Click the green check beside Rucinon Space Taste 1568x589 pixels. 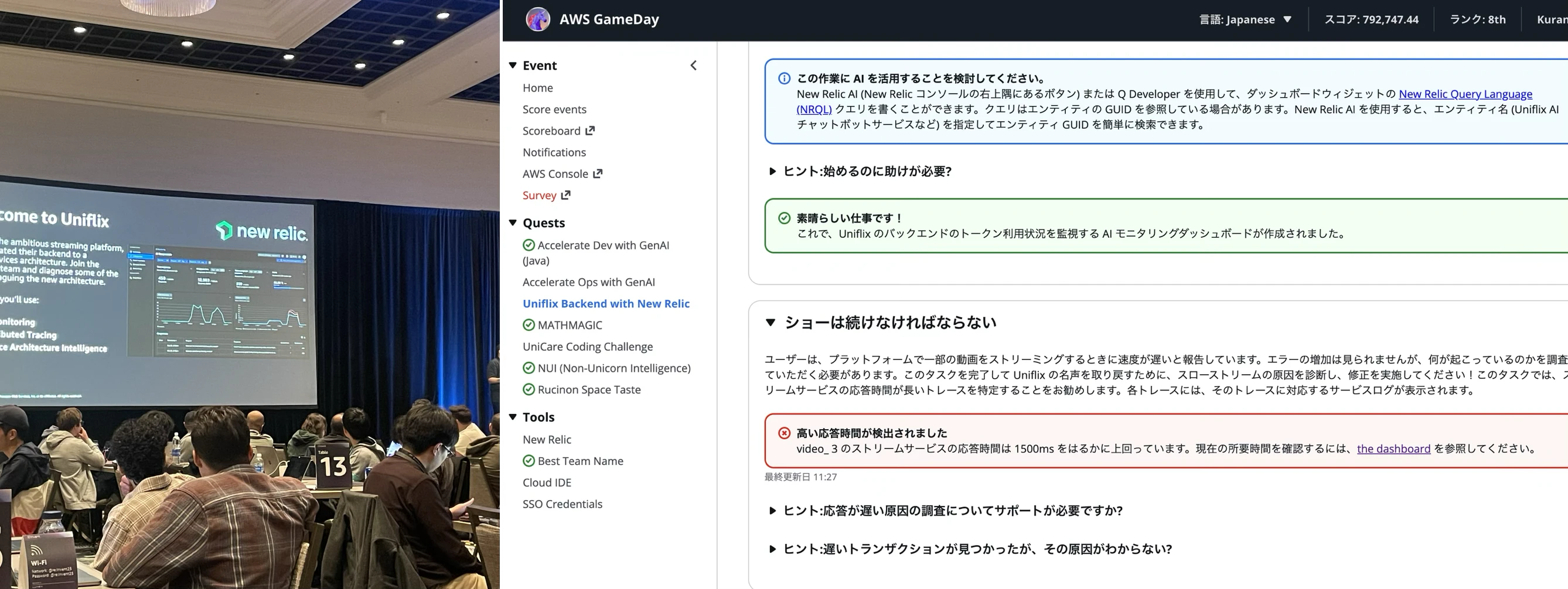pyautogui.click(x=529, y=389)
